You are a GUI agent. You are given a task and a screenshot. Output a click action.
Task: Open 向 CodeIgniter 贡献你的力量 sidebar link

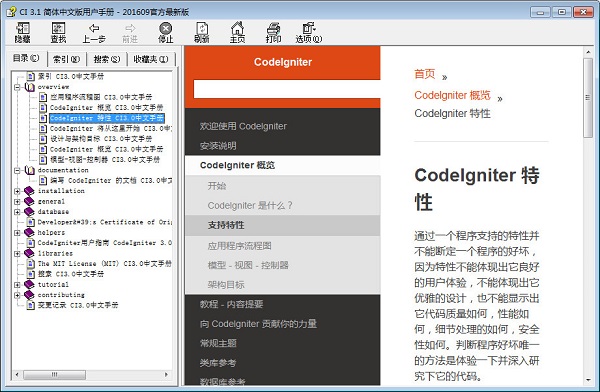click(258, 324)
